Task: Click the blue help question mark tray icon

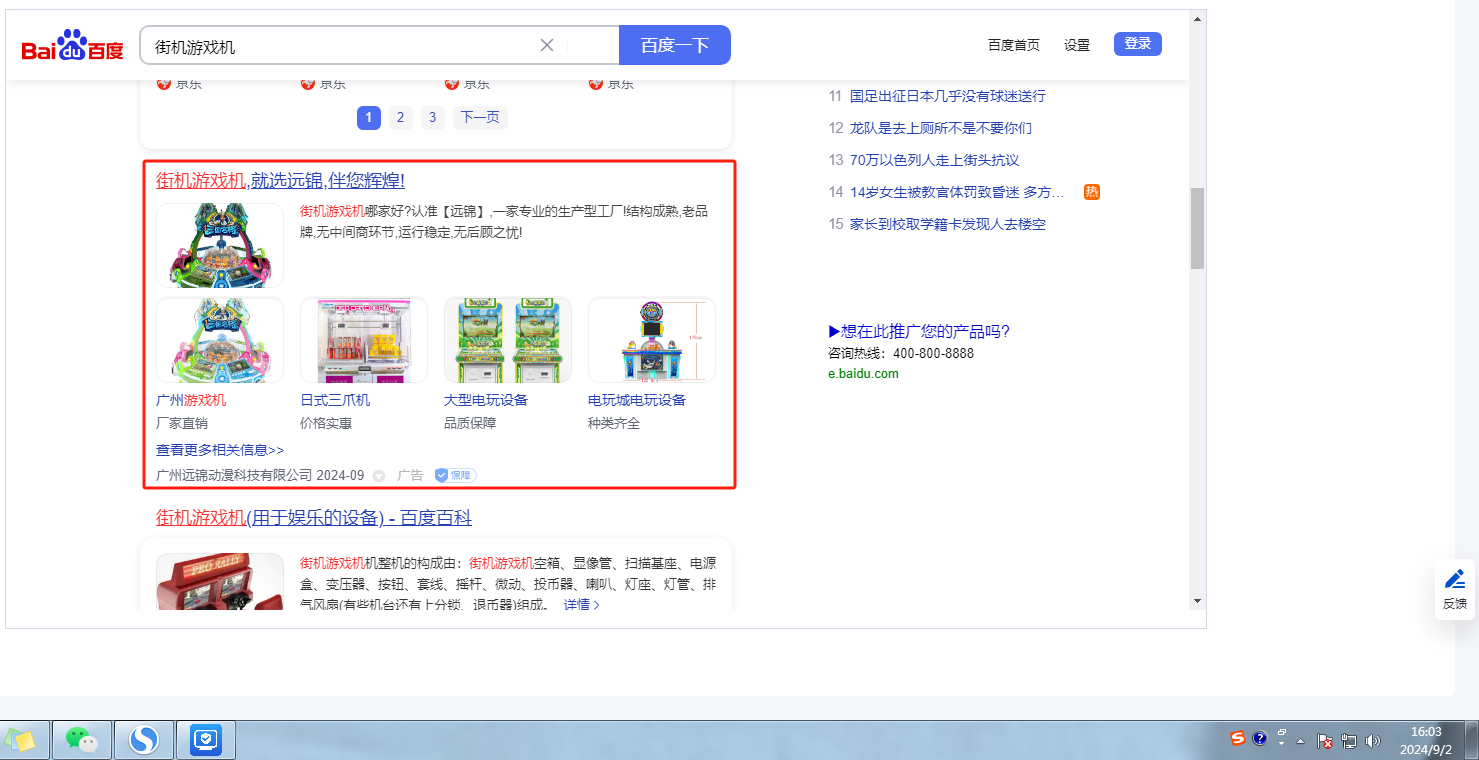Action: (x=1260, y=739)
